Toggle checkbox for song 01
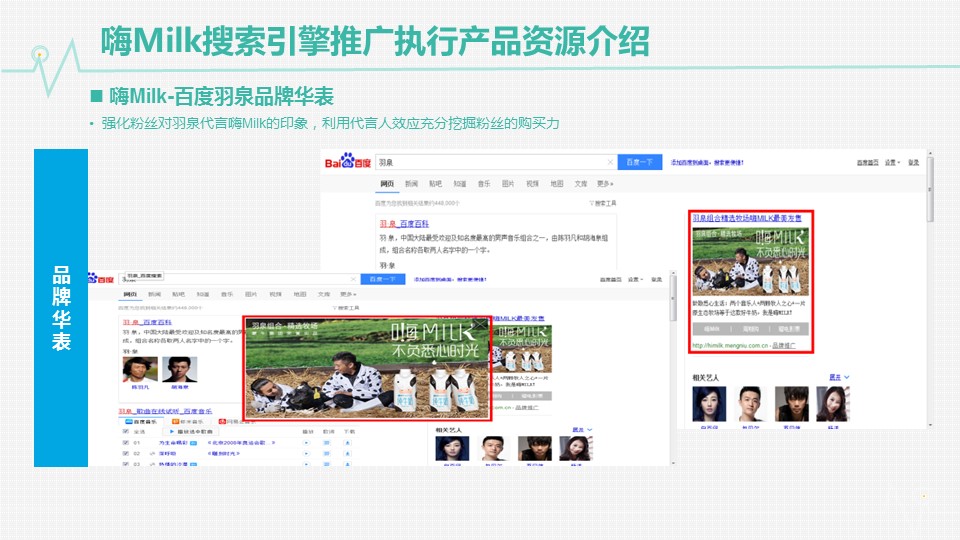Screen dimensions: 960x540 click(126, 442)
